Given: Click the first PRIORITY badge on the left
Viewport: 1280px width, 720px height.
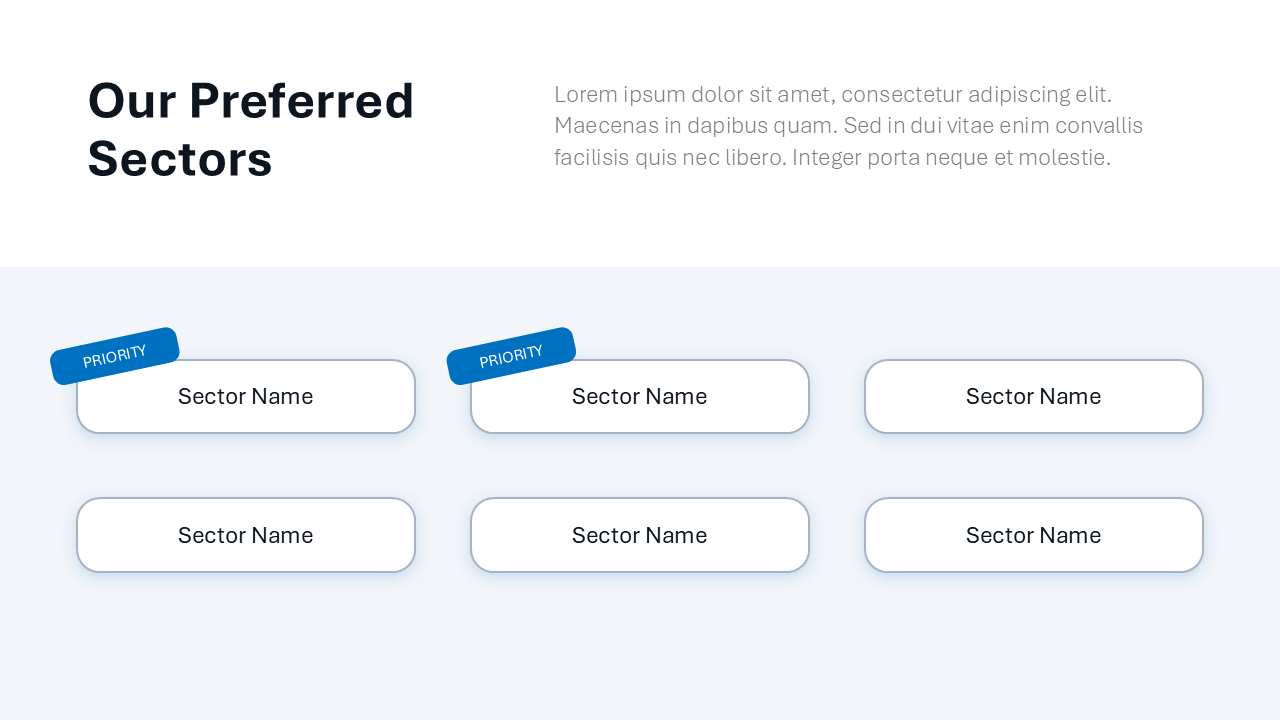Looking at the screenshot, I should tap(115, 356).
